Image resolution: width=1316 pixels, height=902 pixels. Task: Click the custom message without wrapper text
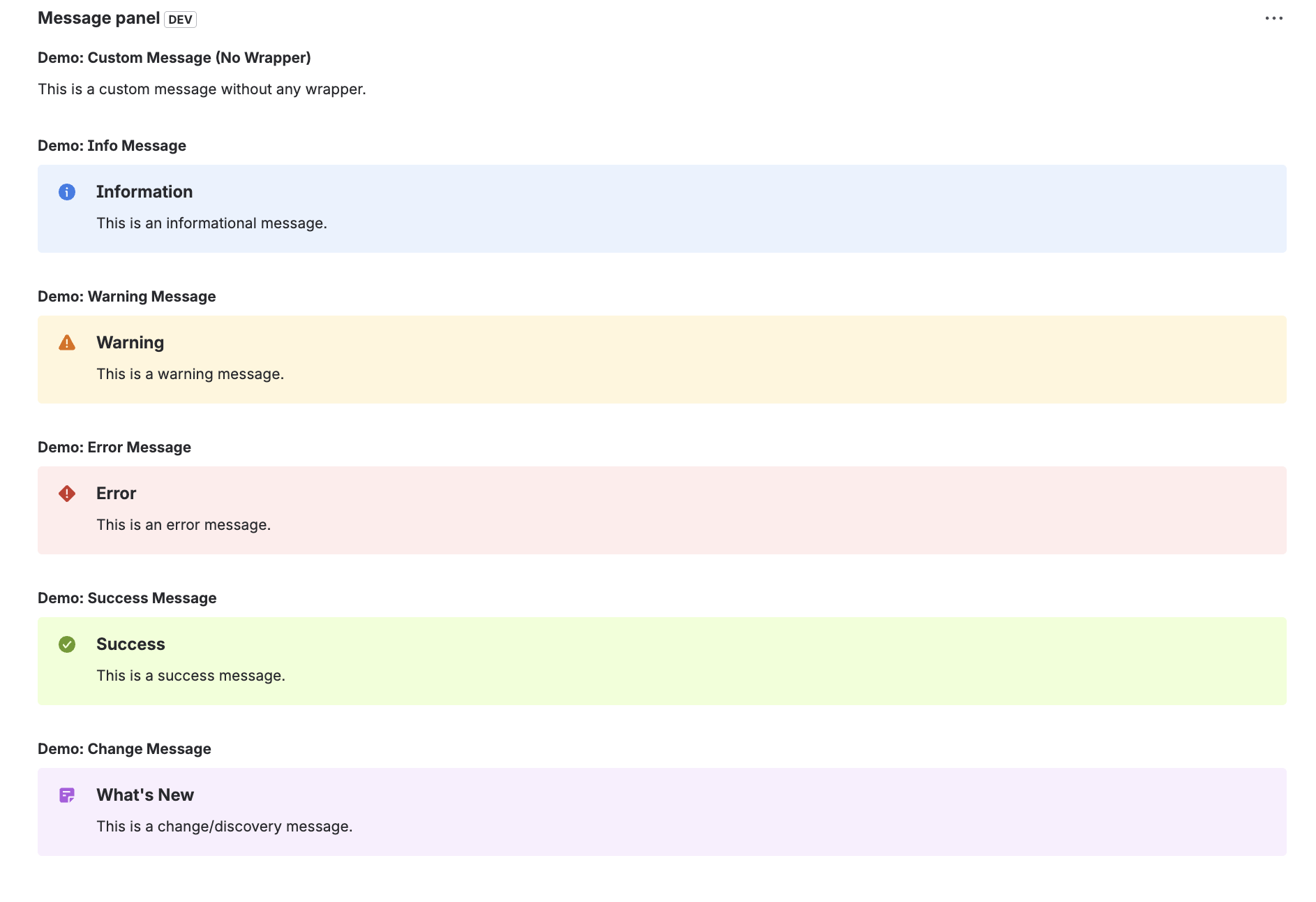point(202,89)
